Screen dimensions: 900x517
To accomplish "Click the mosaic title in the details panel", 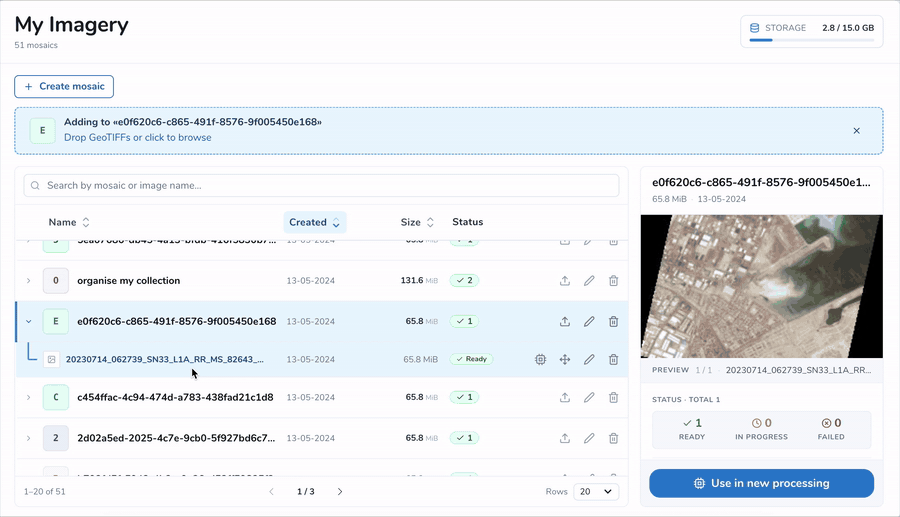I will click(x=761, y=182).
